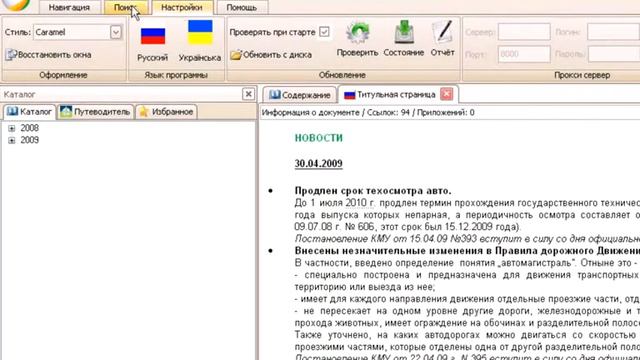Screen dimensions: 640x360
Task: Switch interface language to Русский flag
Action: click(153, 36)
